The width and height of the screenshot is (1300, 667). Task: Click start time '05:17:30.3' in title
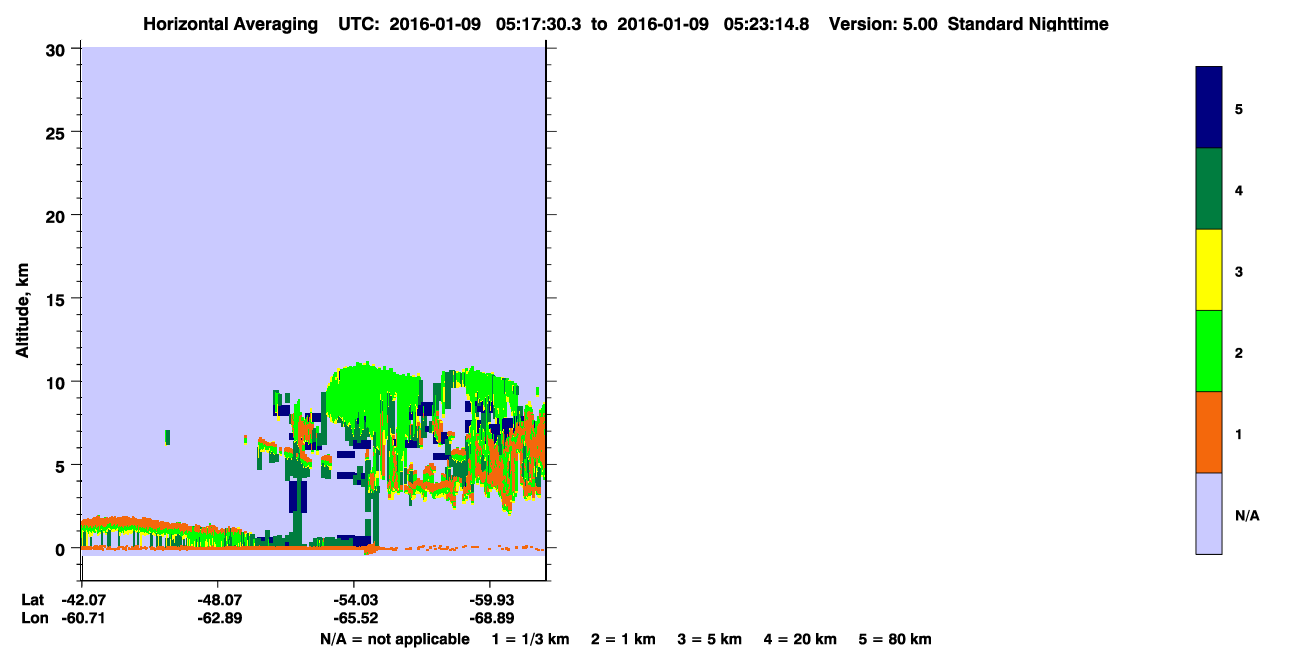coord(538,24)
